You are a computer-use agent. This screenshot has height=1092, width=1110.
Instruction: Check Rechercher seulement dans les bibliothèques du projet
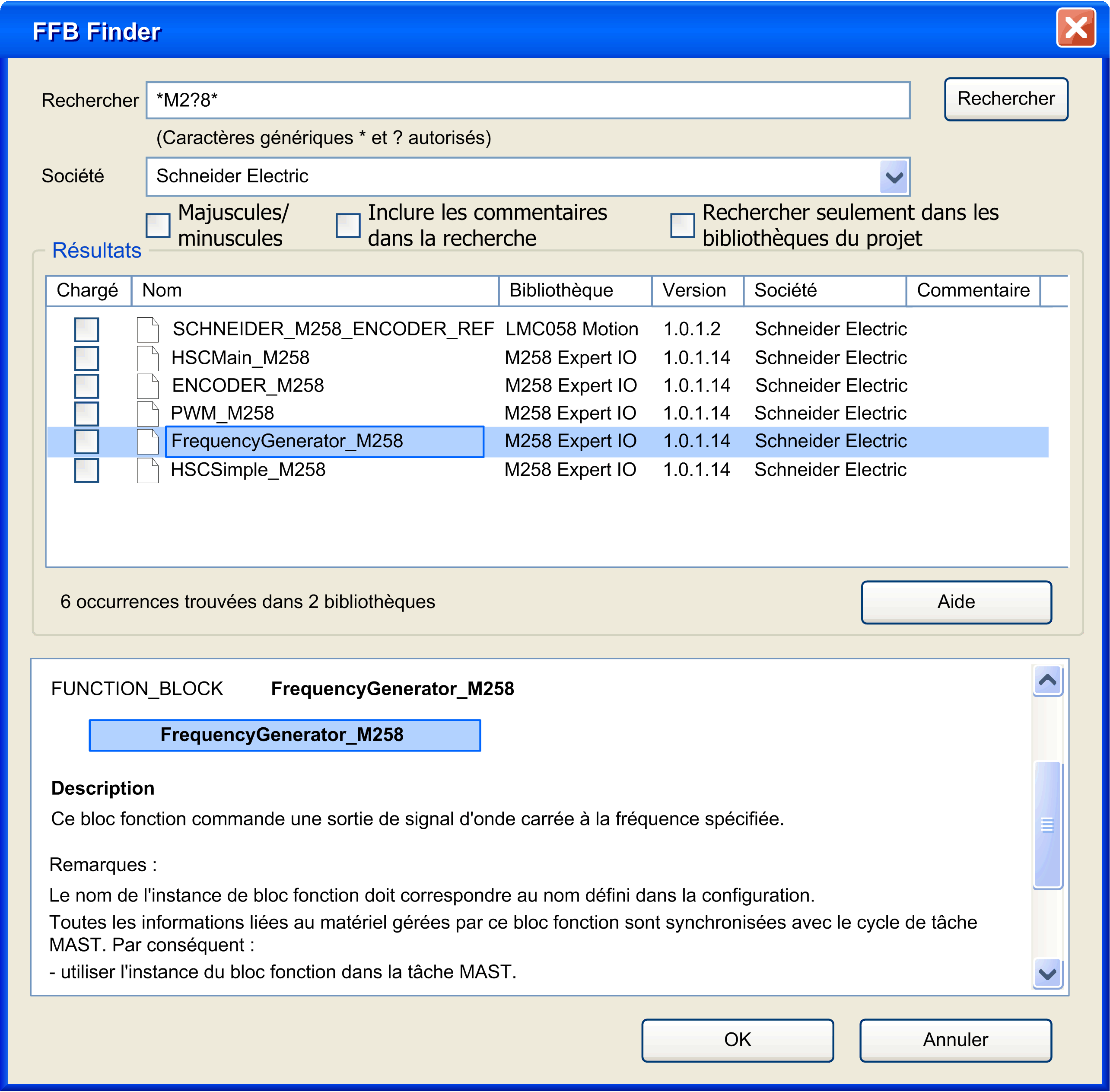pos(682,226)
